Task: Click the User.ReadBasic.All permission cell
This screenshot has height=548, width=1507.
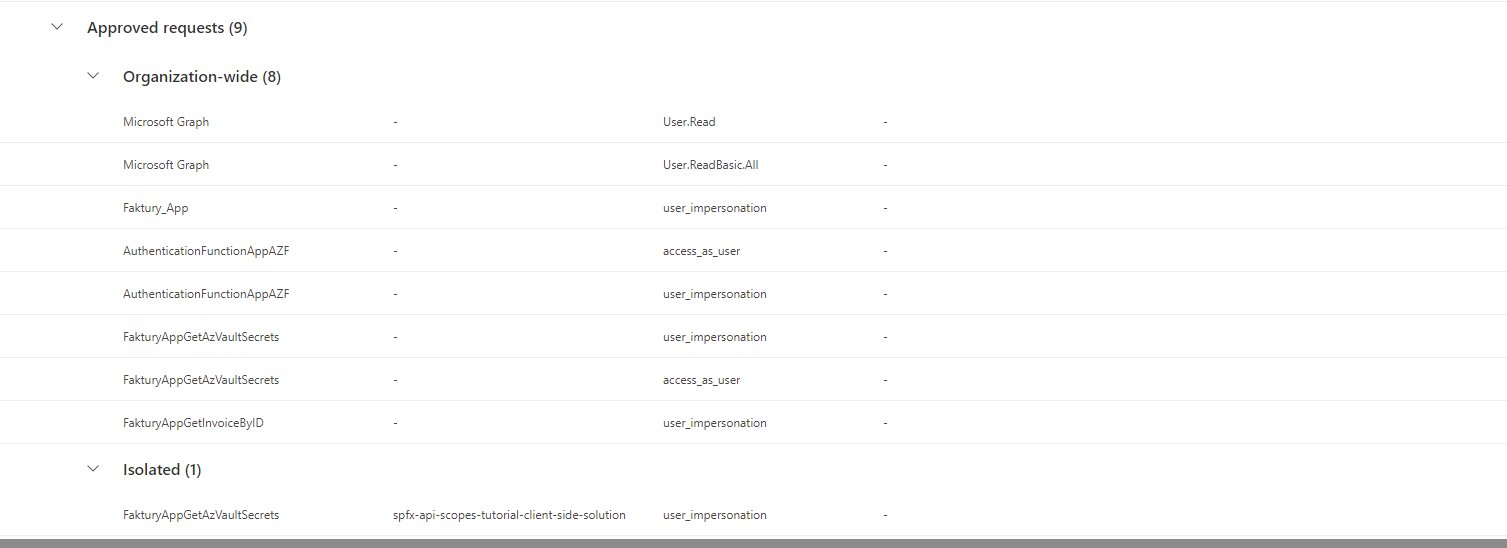Action: pyautogui.click(x=710, y=165)
